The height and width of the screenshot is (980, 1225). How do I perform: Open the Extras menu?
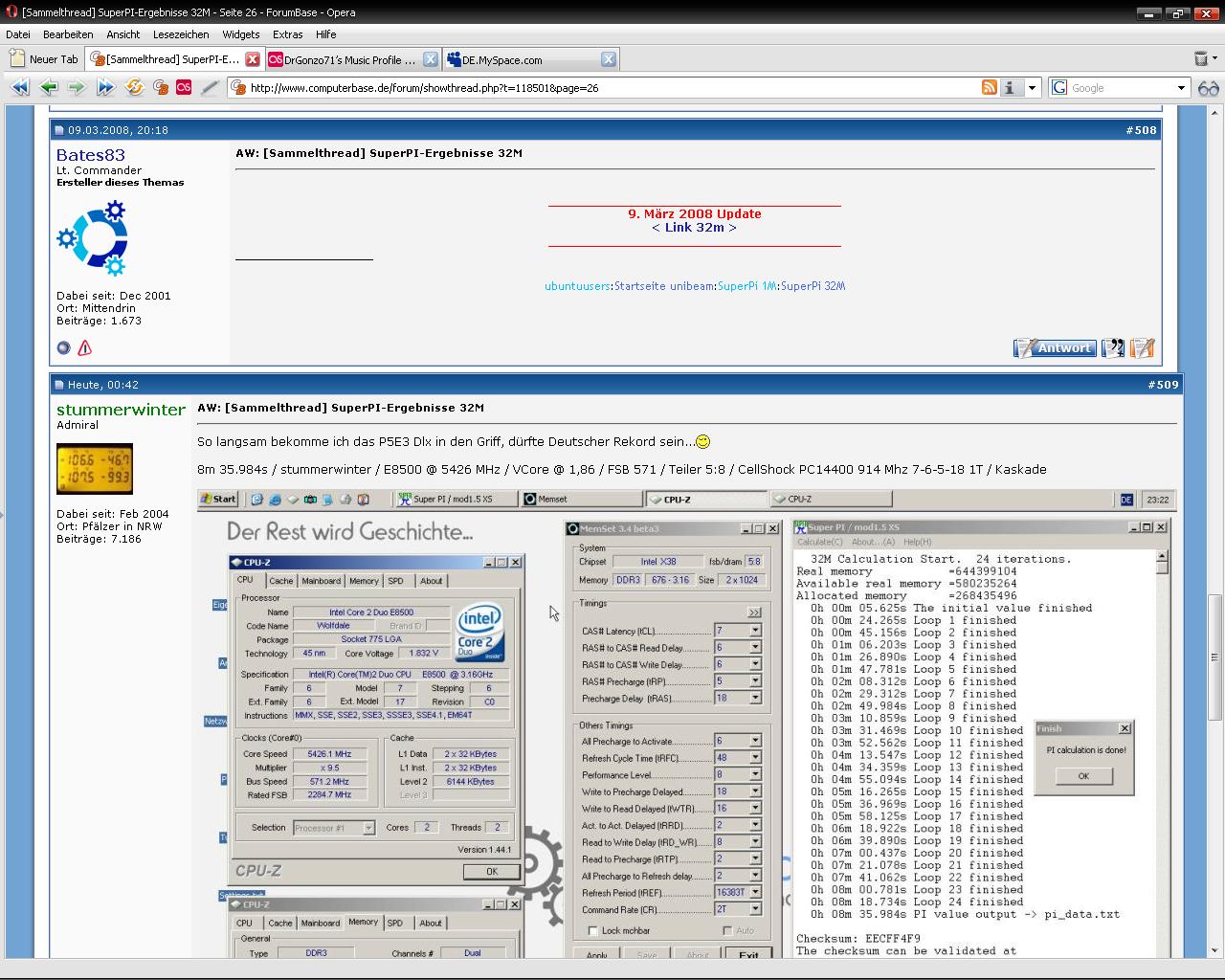(x=287, y=34)
